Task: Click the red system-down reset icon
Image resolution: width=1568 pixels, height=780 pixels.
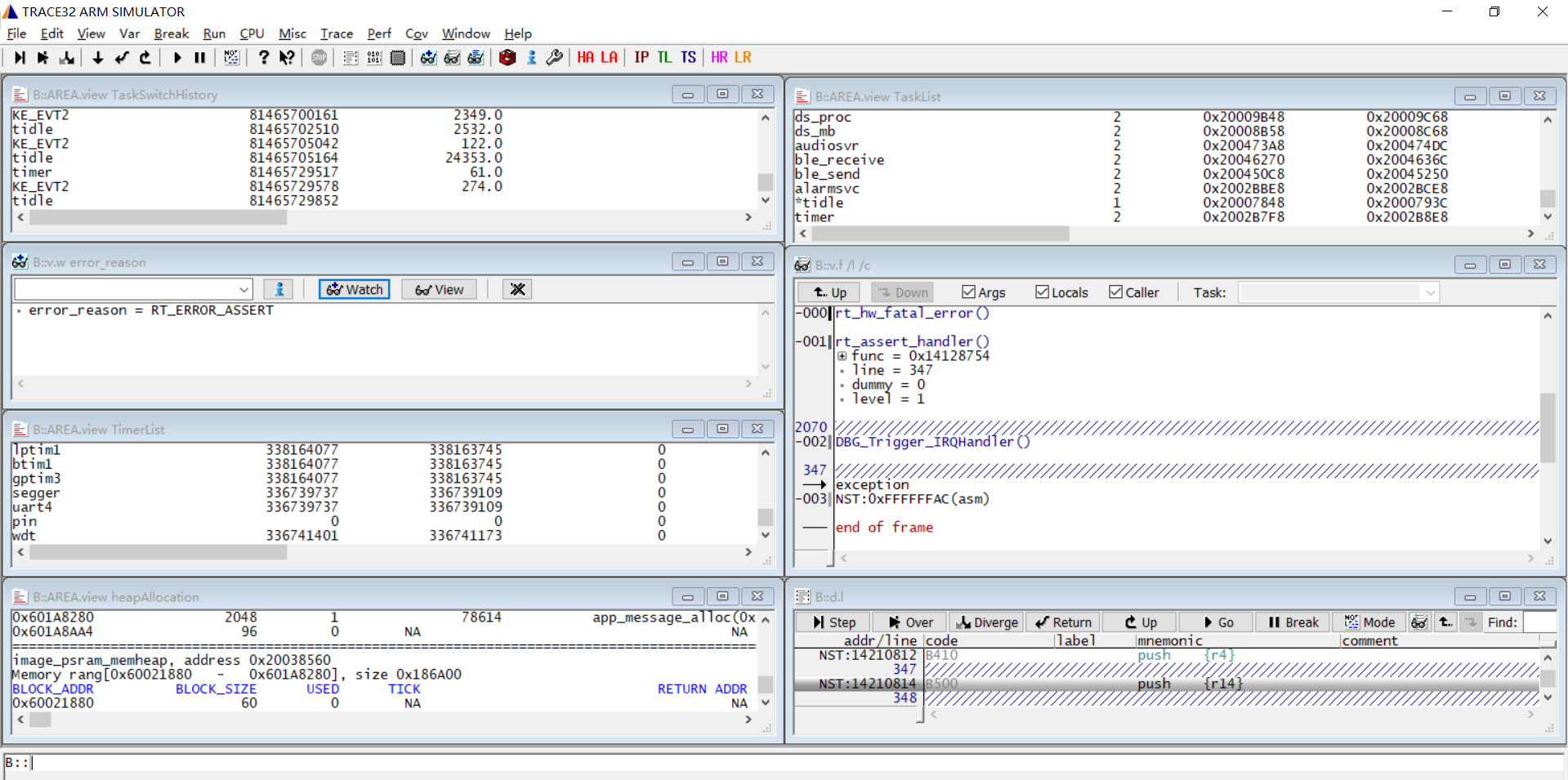Action: 507,57
